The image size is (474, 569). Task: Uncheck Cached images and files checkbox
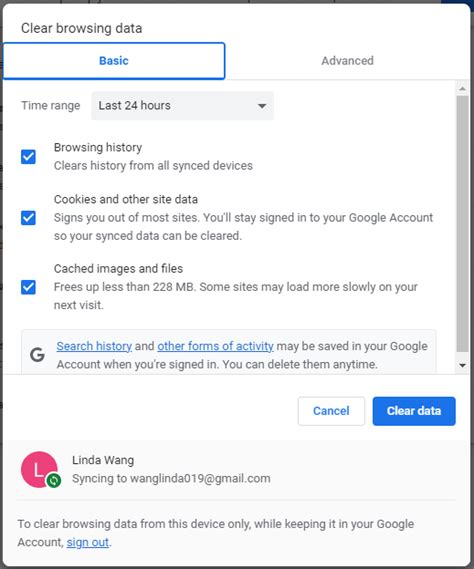click(x=28, y=287)
